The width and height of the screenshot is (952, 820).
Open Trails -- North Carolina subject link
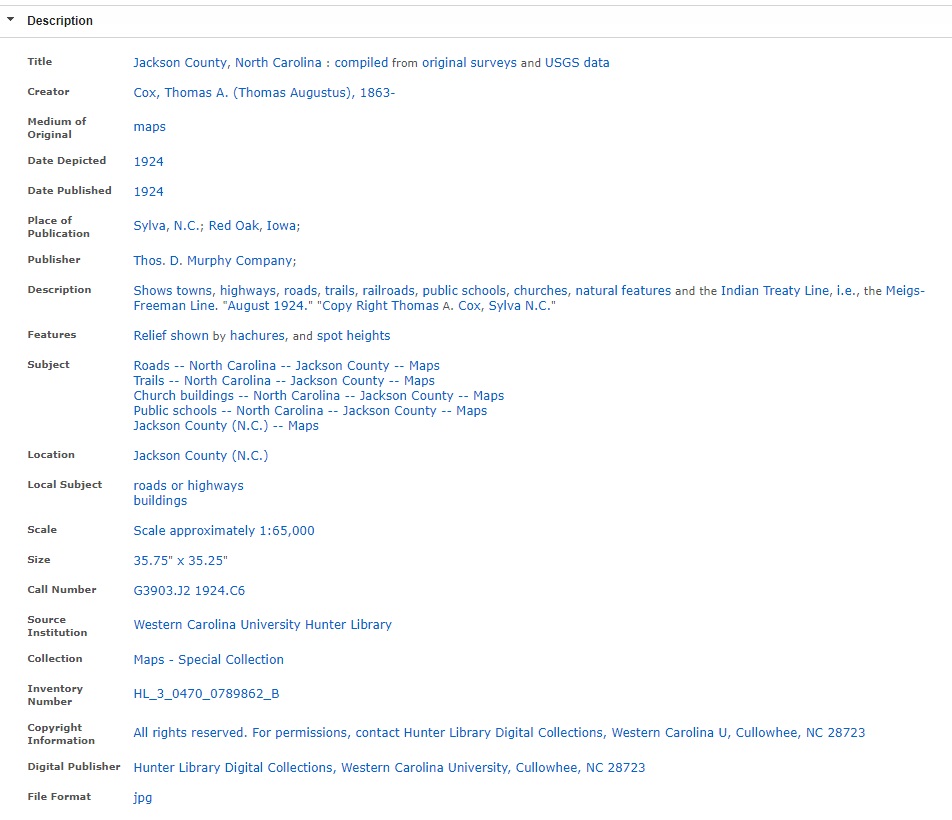284,380
